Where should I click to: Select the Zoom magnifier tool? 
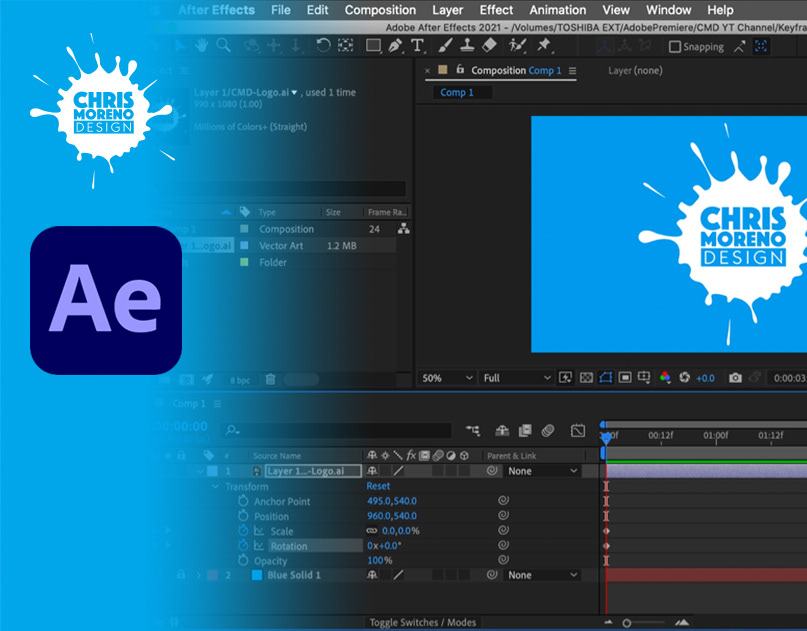tap(223, 46)
